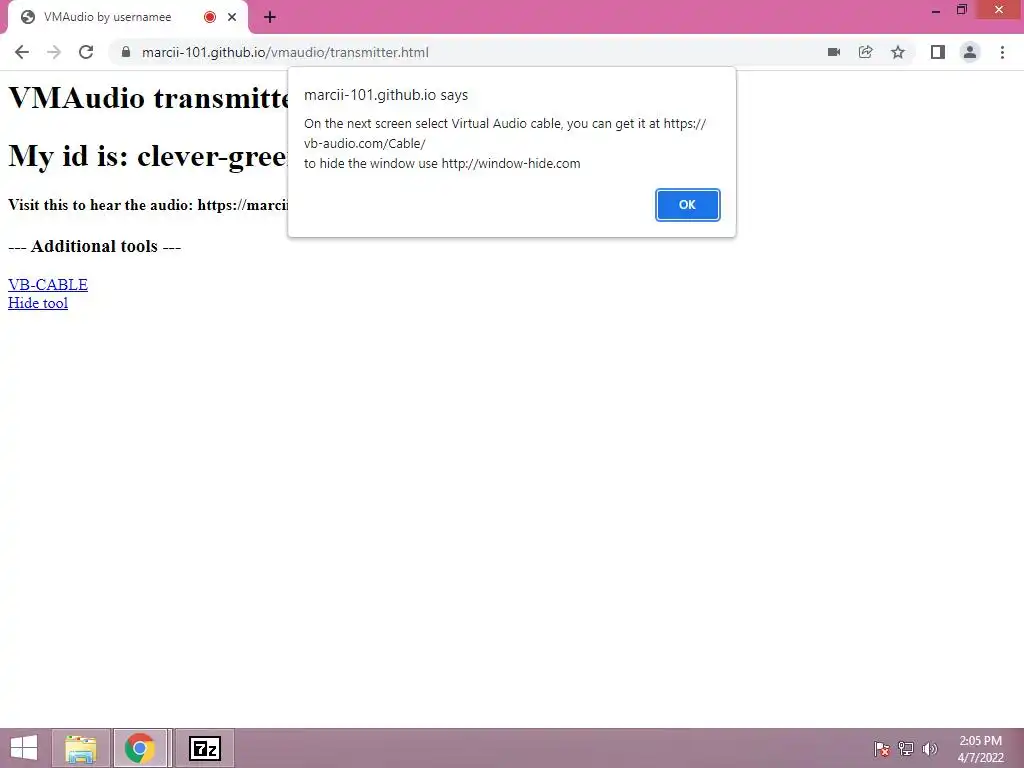Click the 'VMAudio transmitter' heading
Image resolution: width=1024 pixels, height=768 pixels.
tap(150, 98)
